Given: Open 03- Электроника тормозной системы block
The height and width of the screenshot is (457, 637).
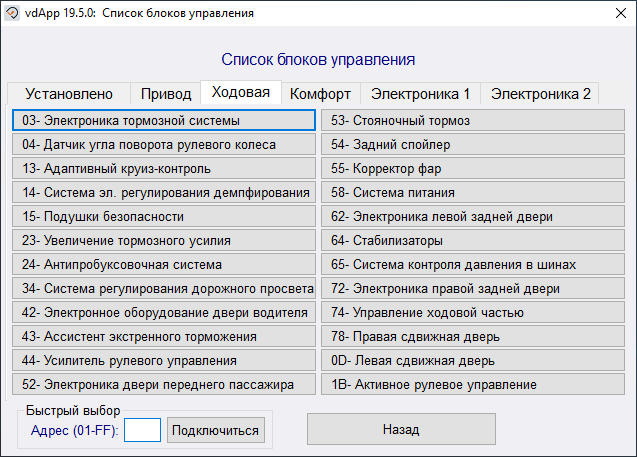Looking at the screenshot, I should [x=164, y=121].
